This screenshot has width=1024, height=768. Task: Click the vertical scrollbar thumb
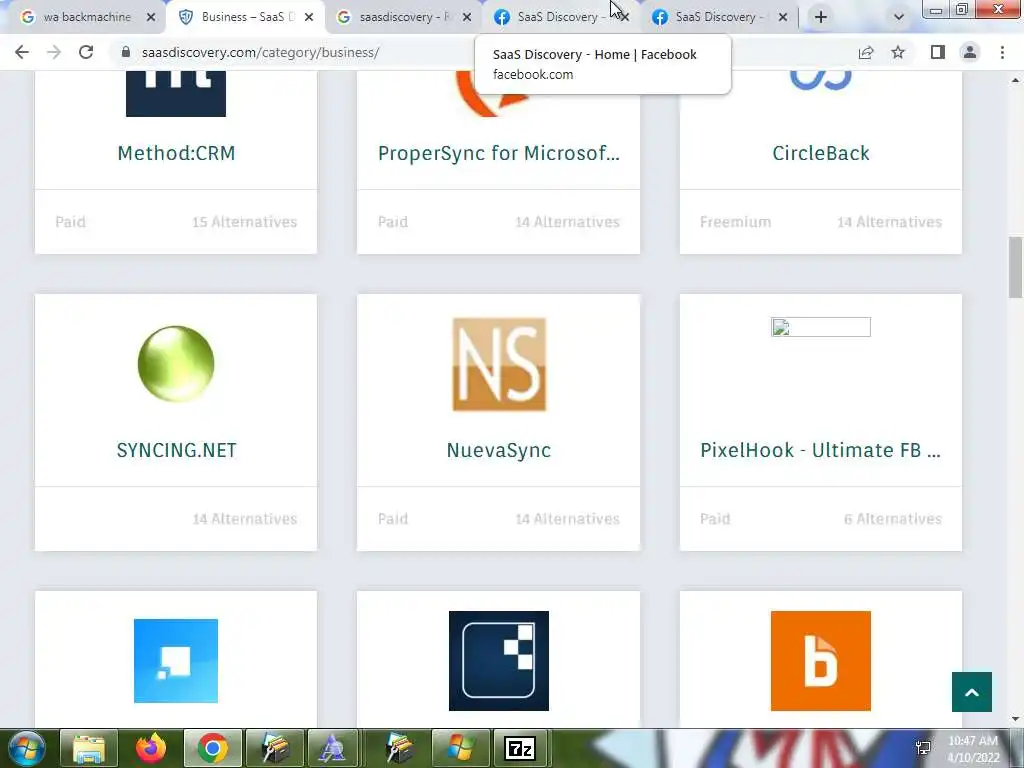(x=1016, y=266)
